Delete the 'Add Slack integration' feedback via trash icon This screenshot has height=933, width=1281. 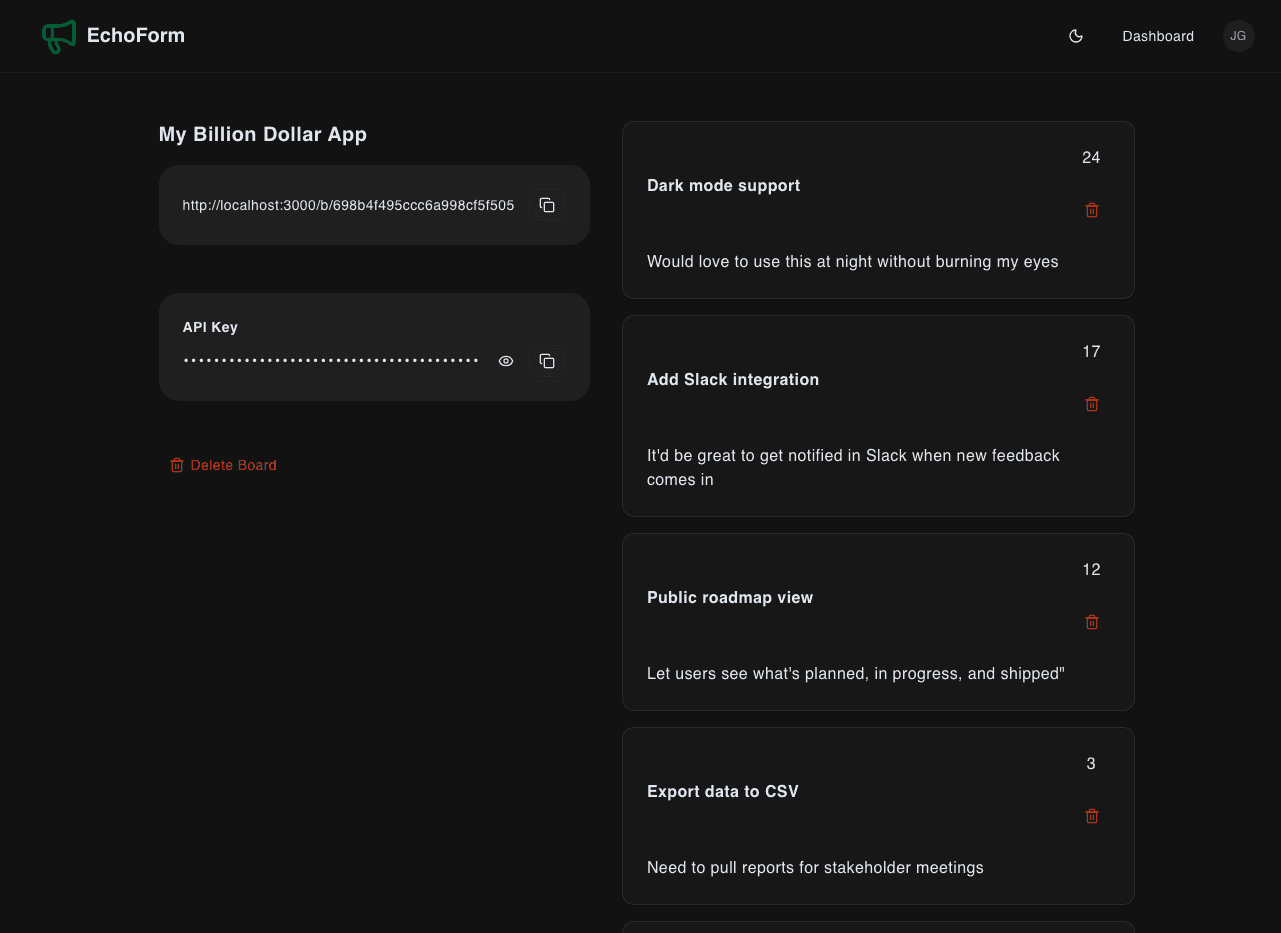(1091, 404)
